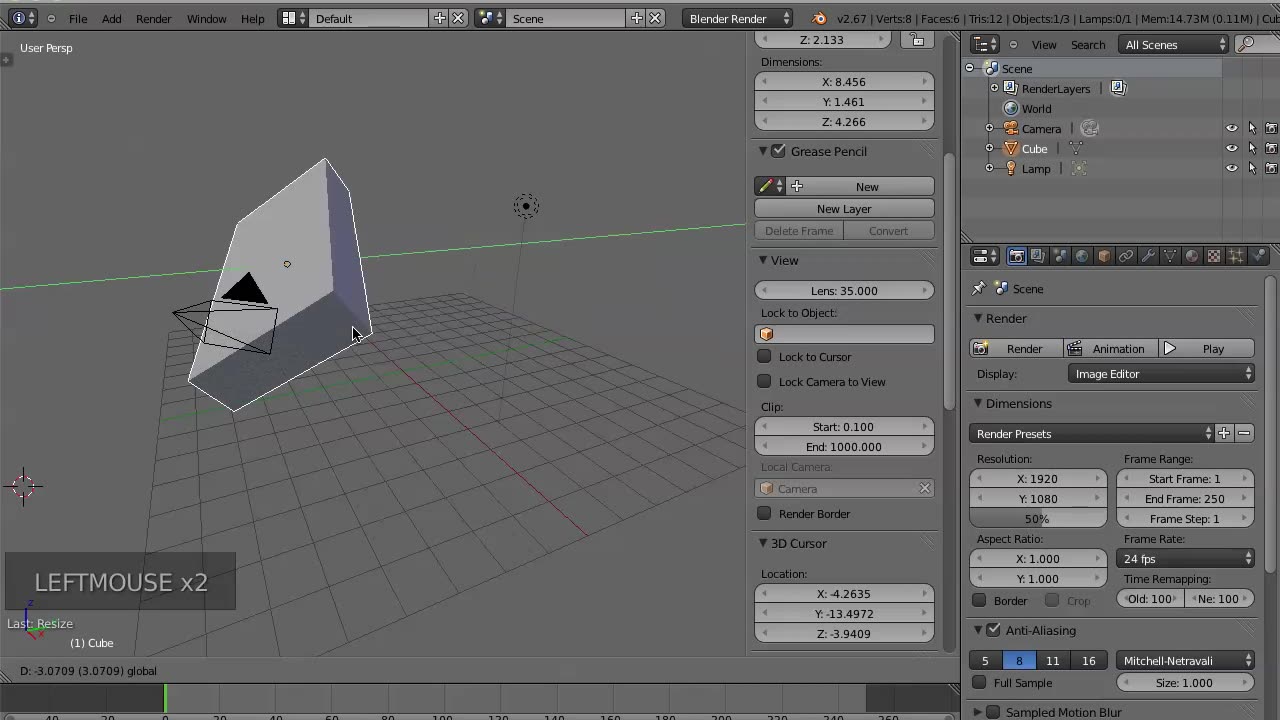Enable the Lock to Cursor checkbox
This screenshot has width=1280, height=720.
pyautogui.click(x=765, y=356)
